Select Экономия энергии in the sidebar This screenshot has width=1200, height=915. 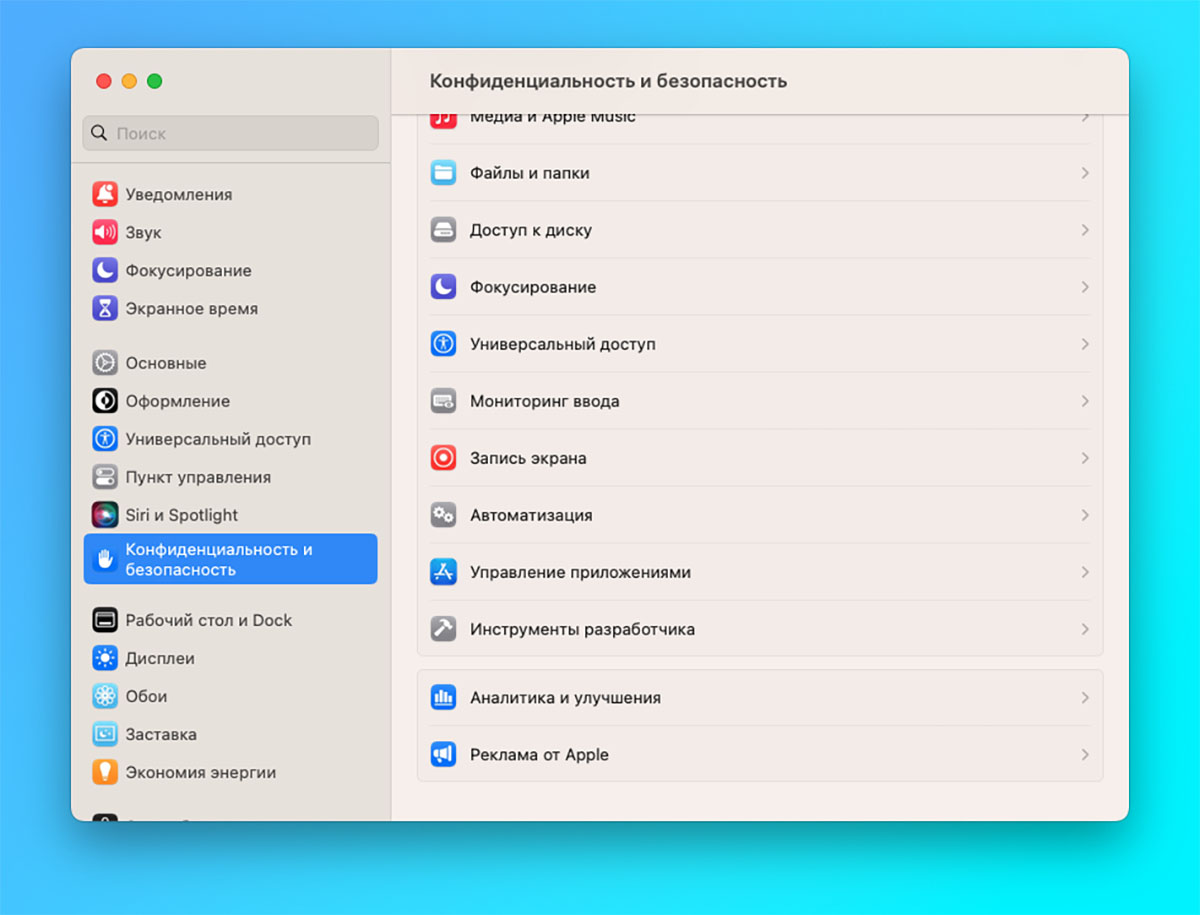[x=200, y=772]
